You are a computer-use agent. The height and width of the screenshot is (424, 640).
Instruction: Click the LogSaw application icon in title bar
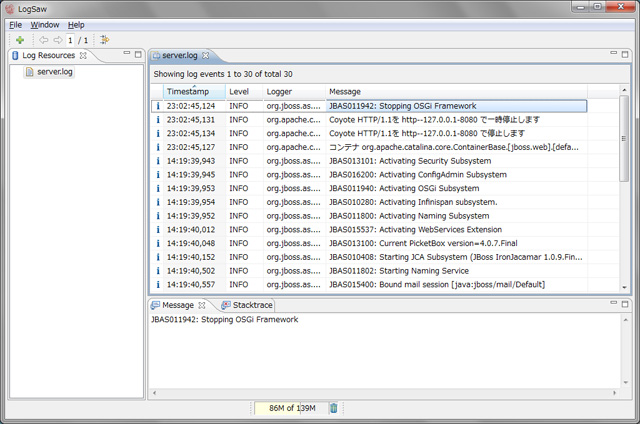click(x=9, y=9)
